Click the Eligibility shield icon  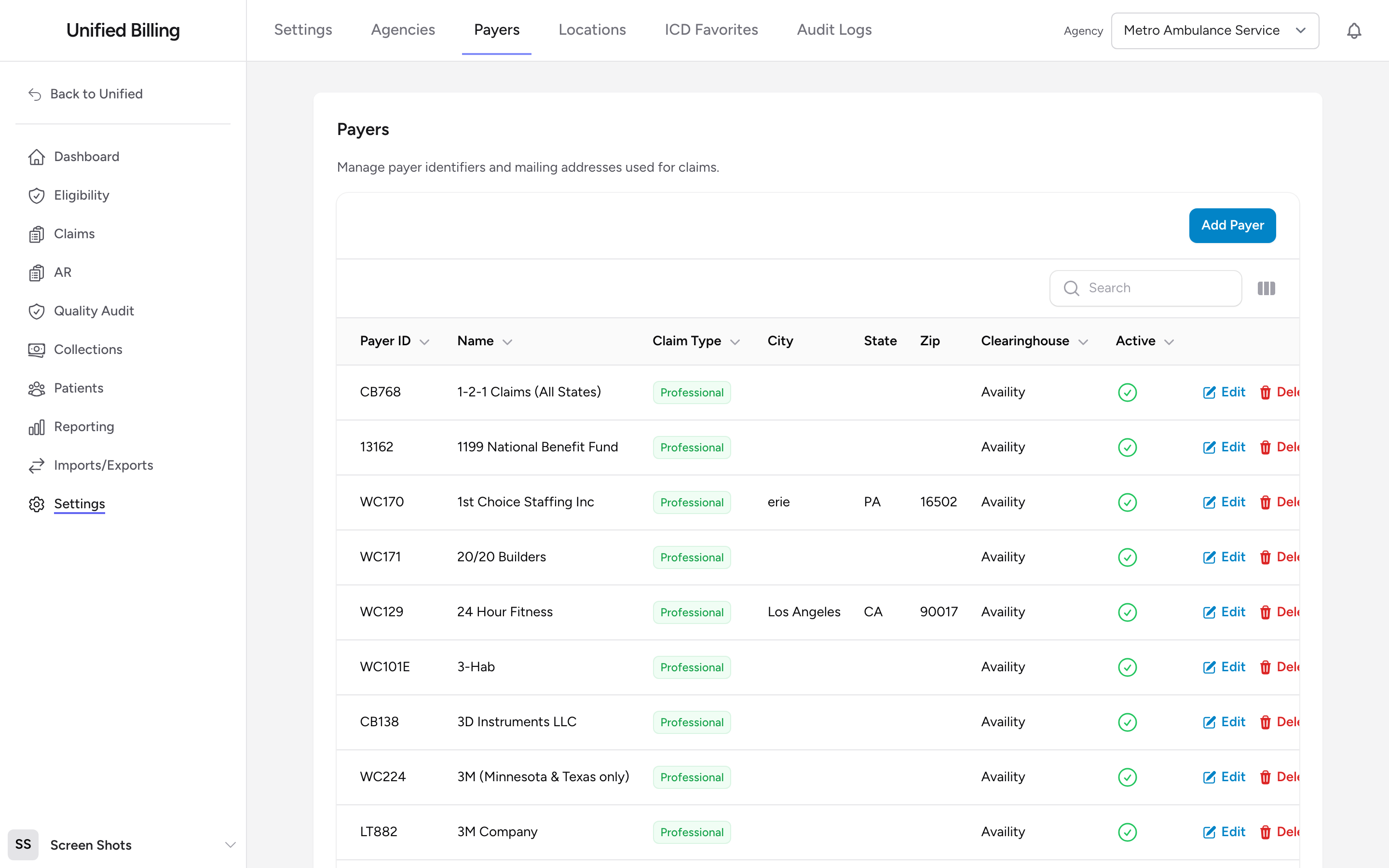(x=37, y=195)
